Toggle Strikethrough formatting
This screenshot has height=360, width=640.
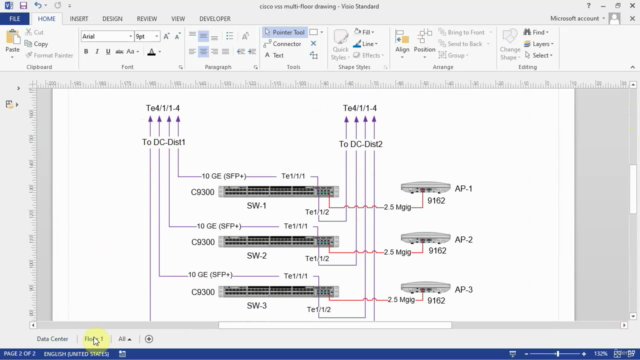tap(119, 51)
